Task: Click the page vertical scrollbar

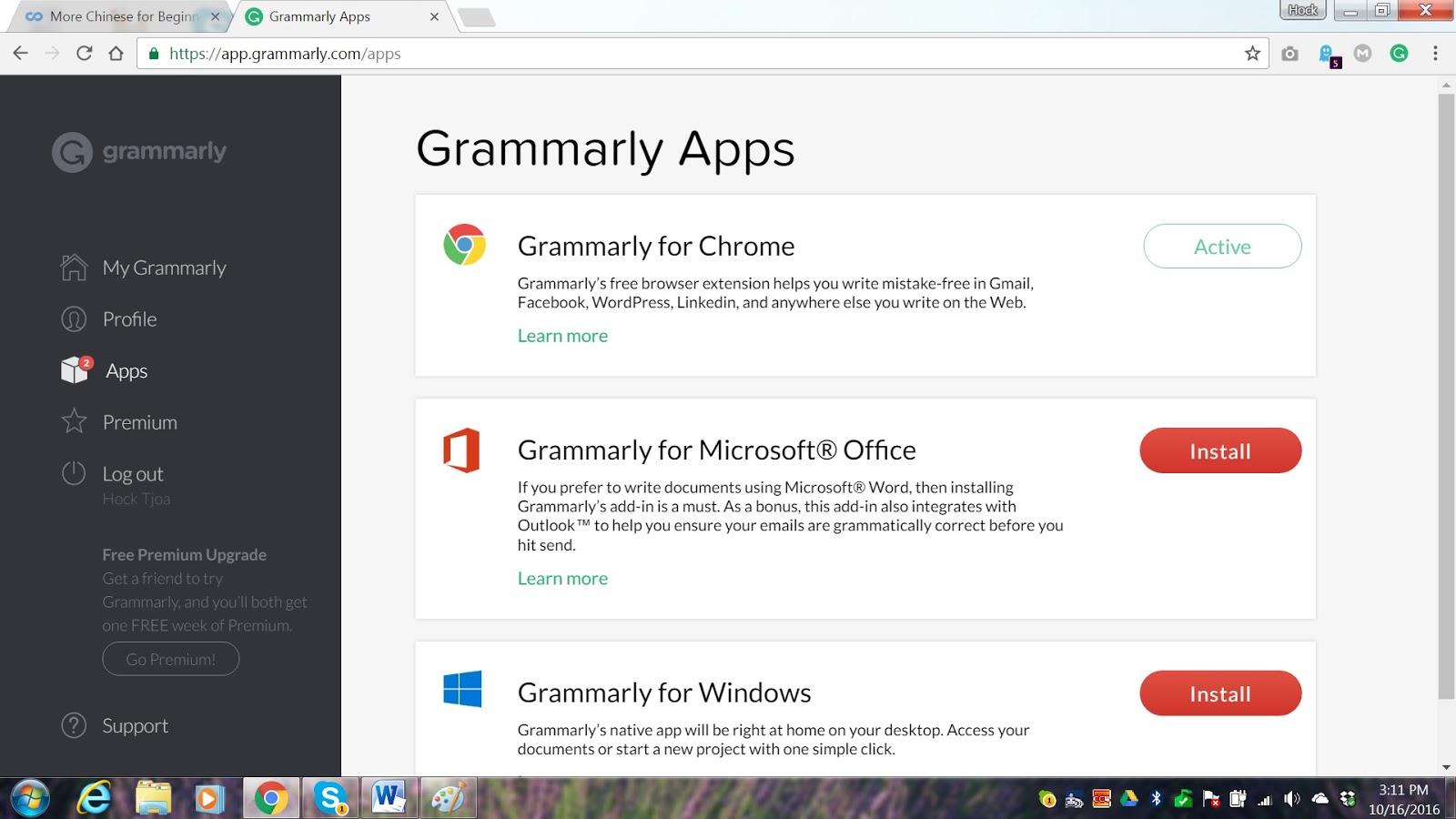Action: click(x=1446, y=396)
